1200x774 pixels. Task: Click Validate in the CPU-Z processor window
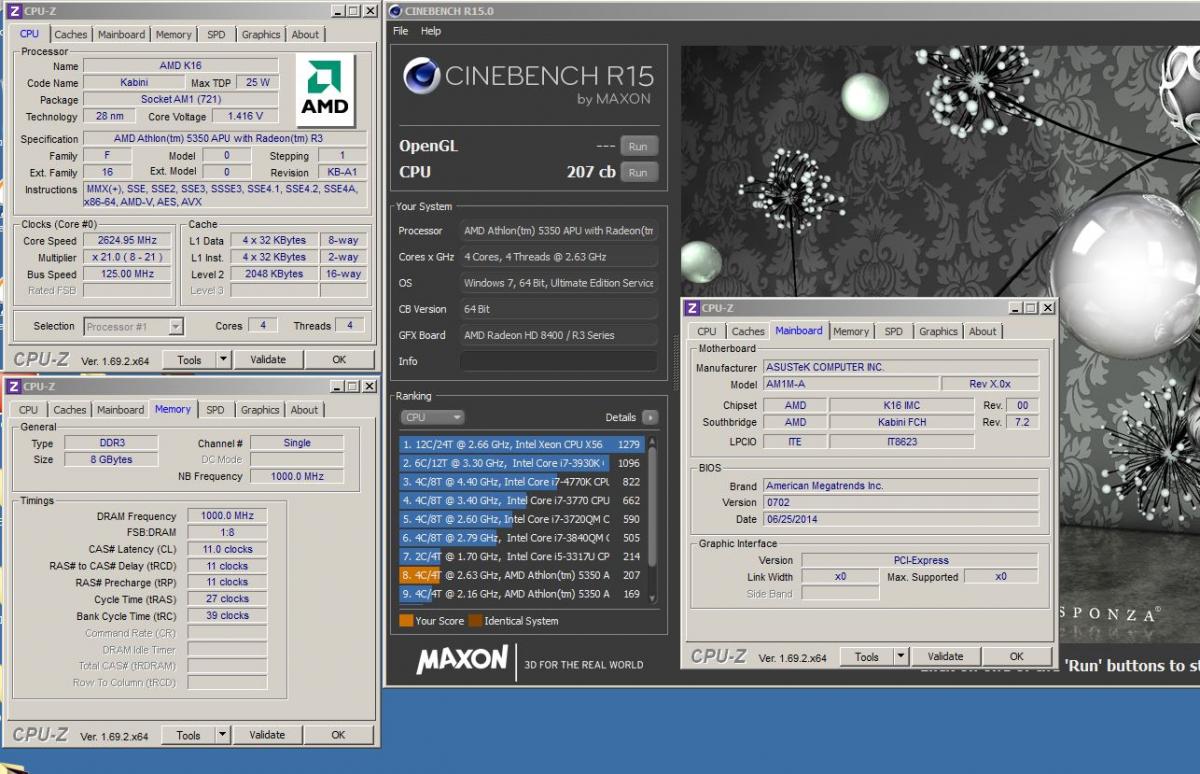click(267, 360)
